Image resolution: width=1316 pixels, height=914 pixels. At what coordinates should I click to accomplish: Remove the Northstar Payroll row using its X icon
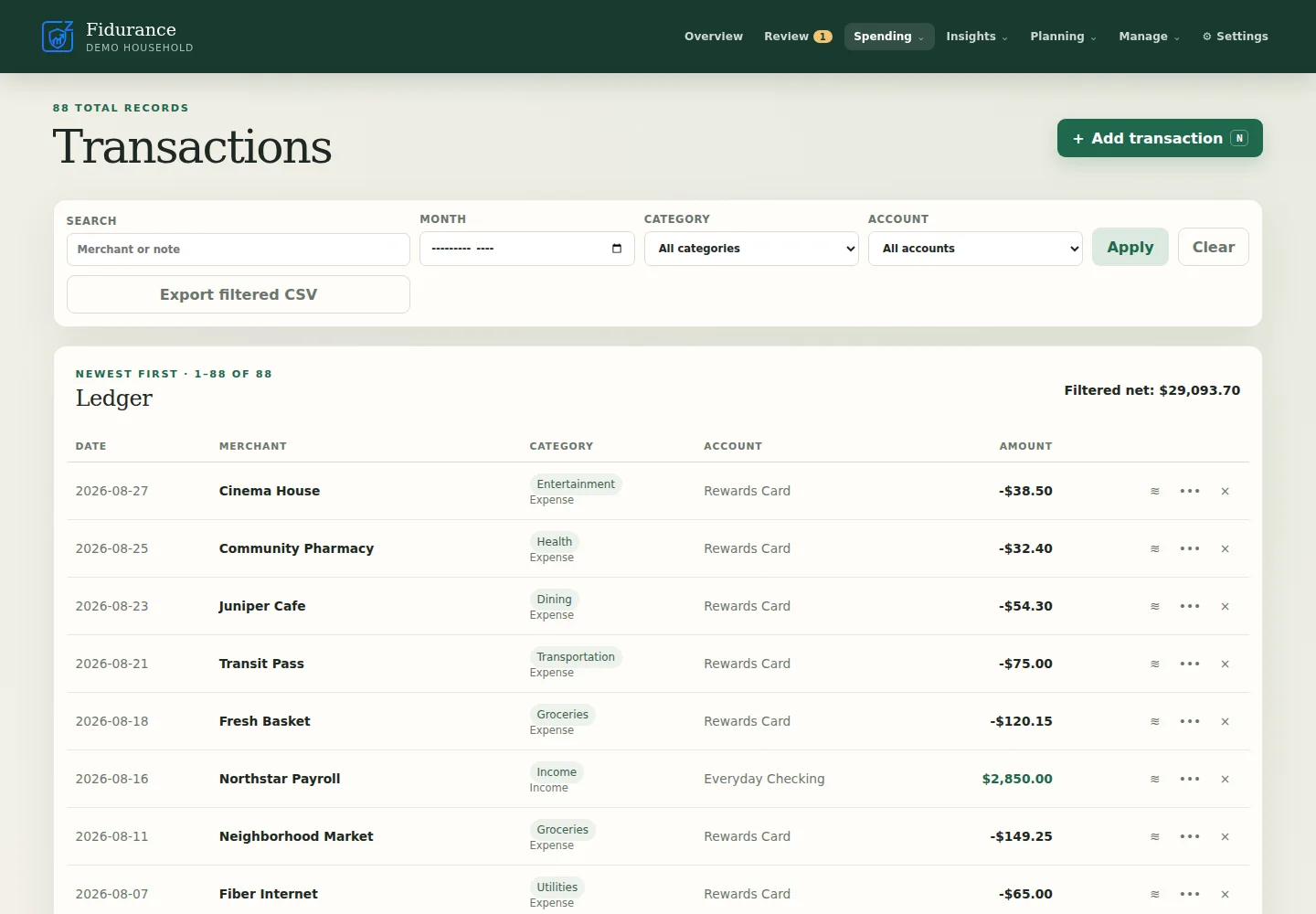coord(1226,779)
